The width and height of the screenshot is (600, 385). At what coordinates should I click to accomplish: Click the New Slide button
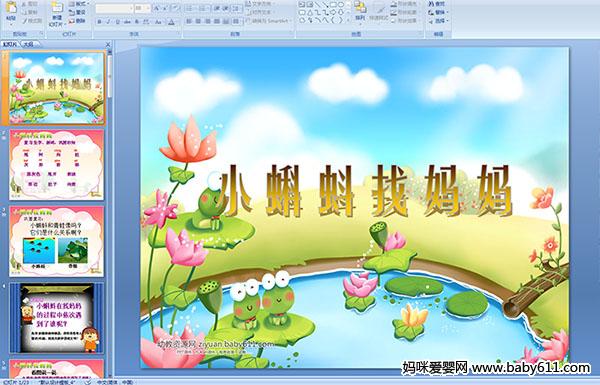click(57, 15)
